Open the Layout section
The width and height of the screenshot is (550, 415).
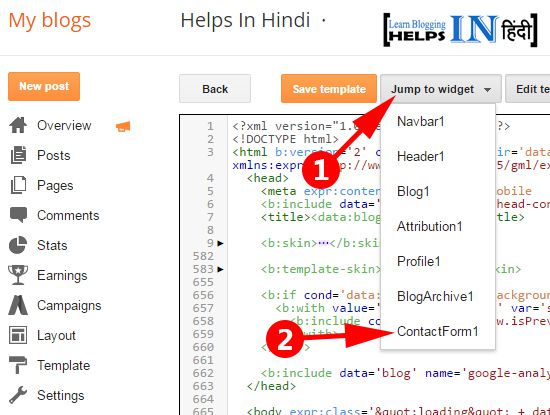(56, 335)
